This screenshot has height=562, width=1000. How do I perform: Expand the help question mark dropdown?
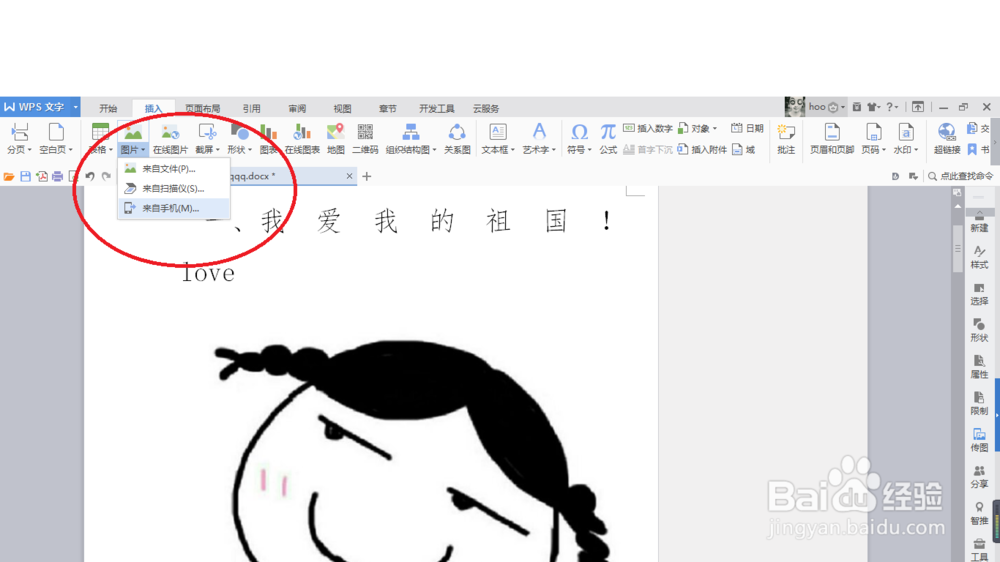click(897, 107)
